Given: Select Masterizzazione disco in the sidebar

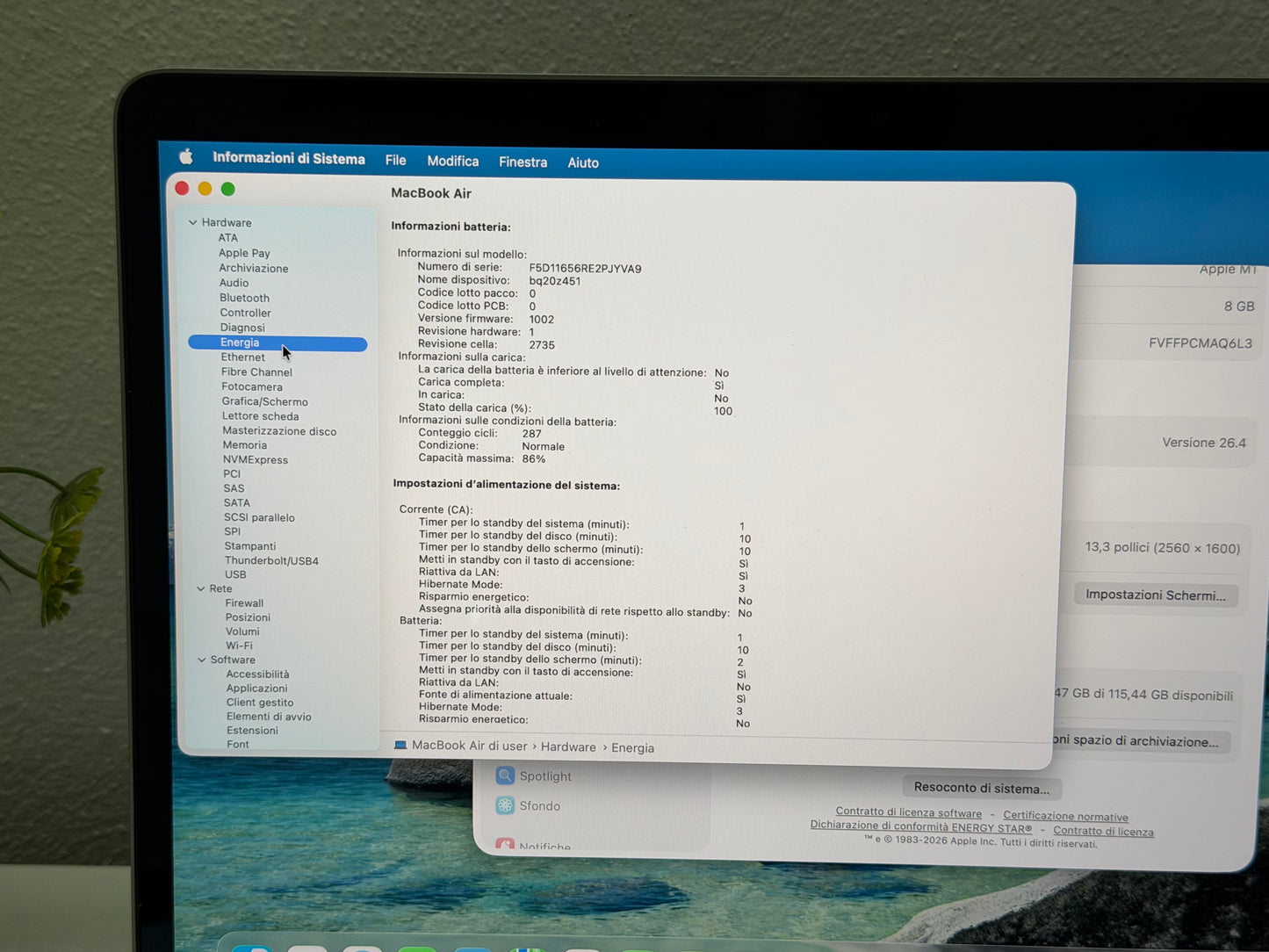Looking at the screenshot, I should (279, 431).
